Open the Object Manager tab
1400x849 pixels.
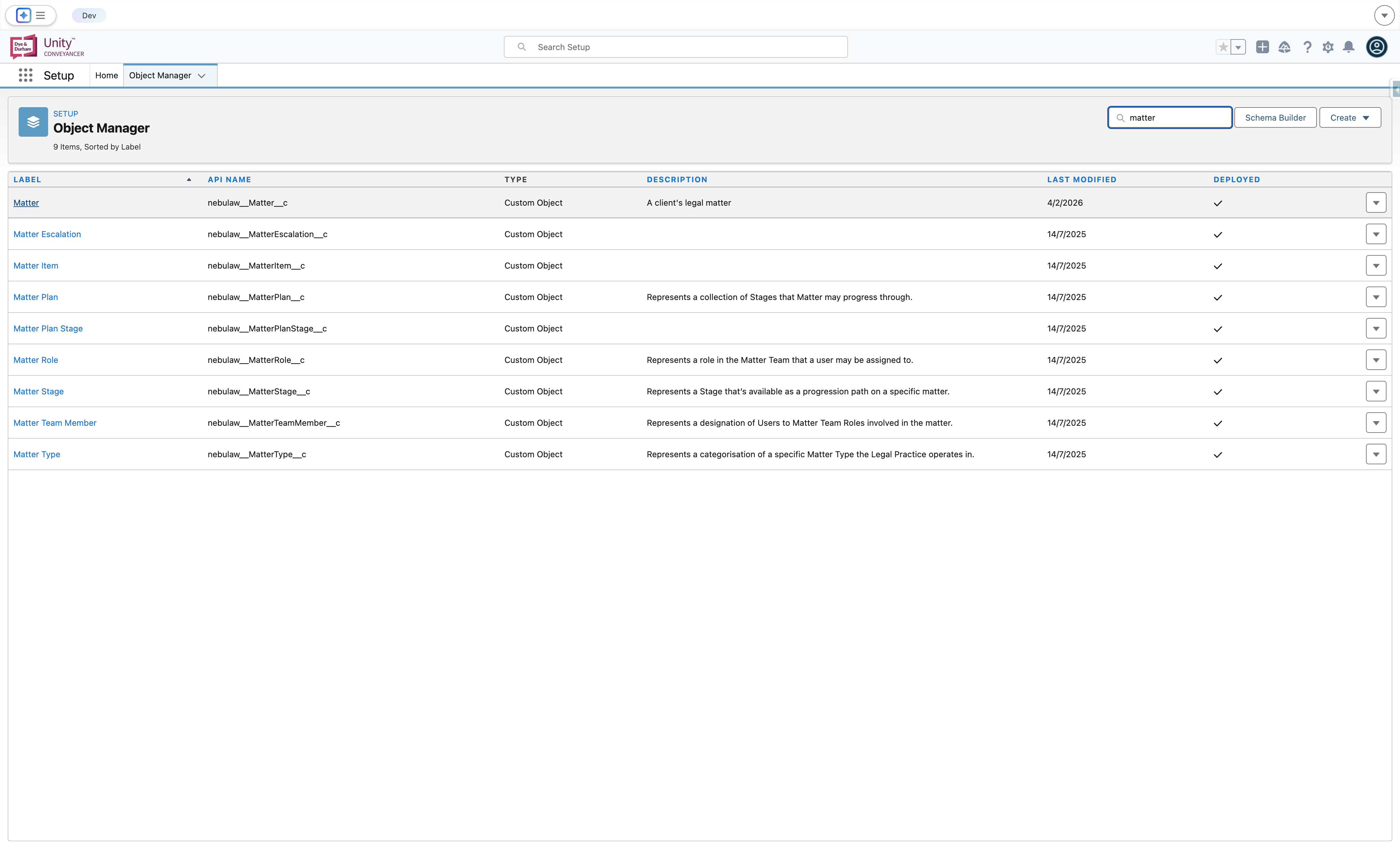point(160,75)
